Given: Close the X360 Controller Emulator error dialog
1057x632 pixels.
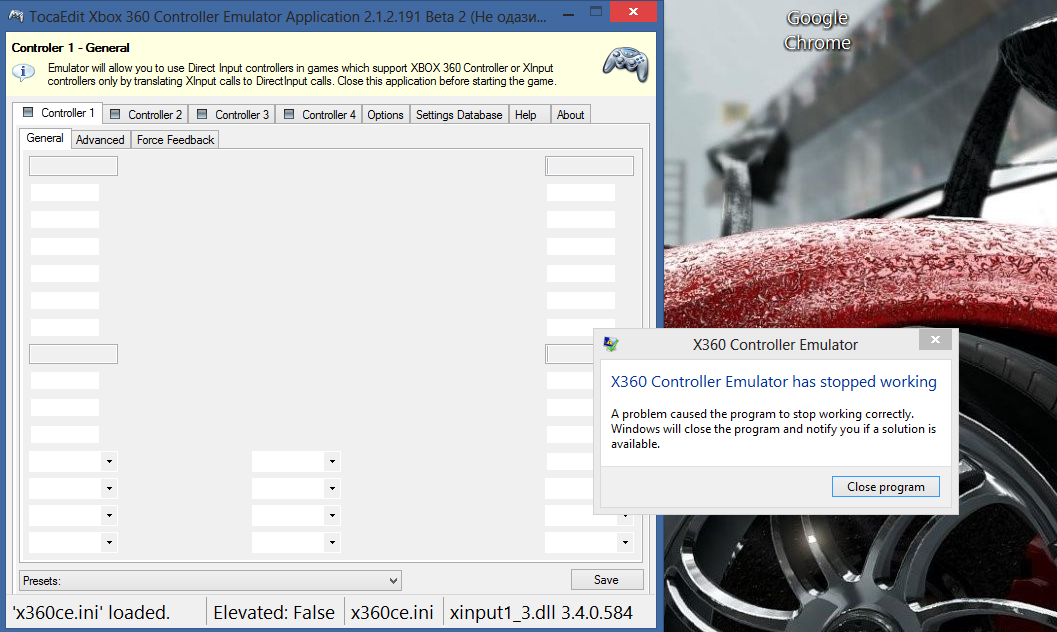Looking at the screenshot, I should click(935, 340).
